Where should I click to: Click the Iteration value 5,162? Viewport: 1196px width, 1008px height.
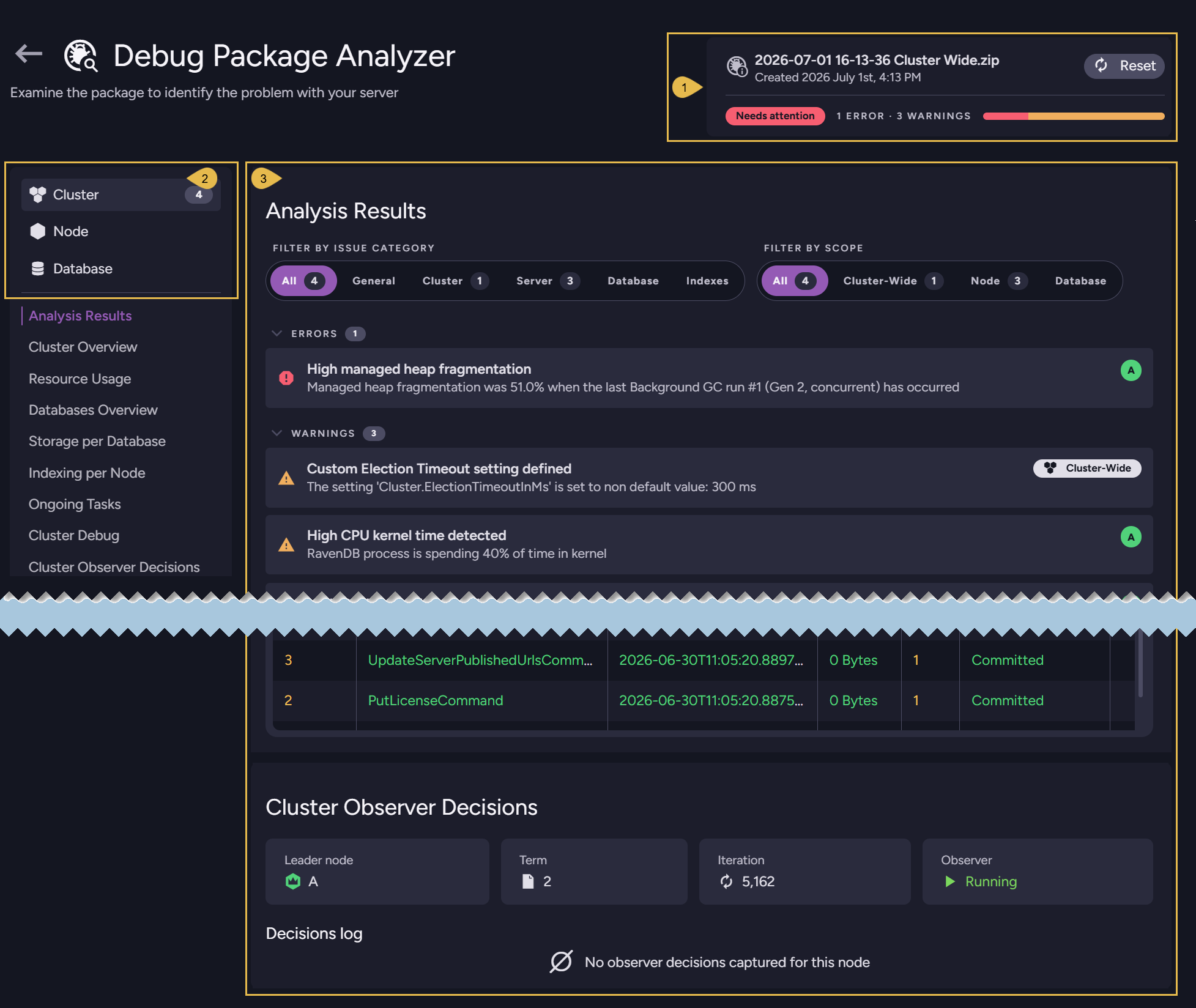[758, 881]
